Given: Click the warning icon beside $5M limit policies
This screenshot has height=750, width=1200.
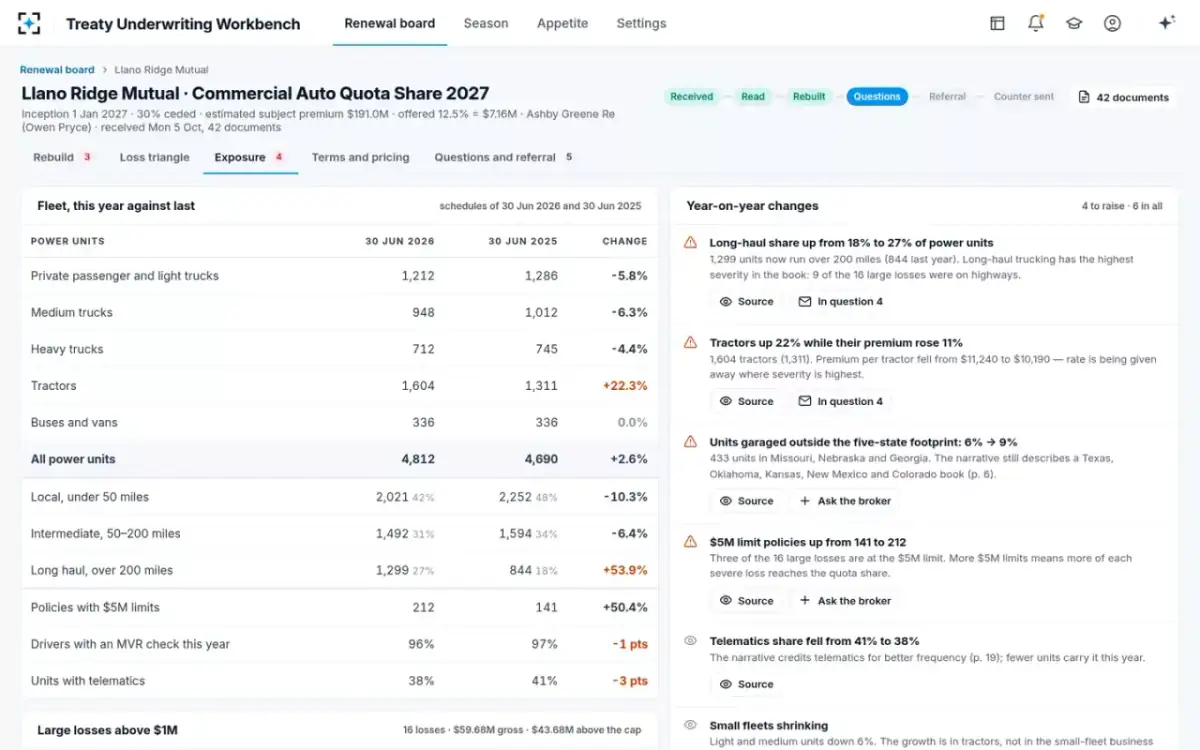Looking at the screenshot, I should (690, 541).
